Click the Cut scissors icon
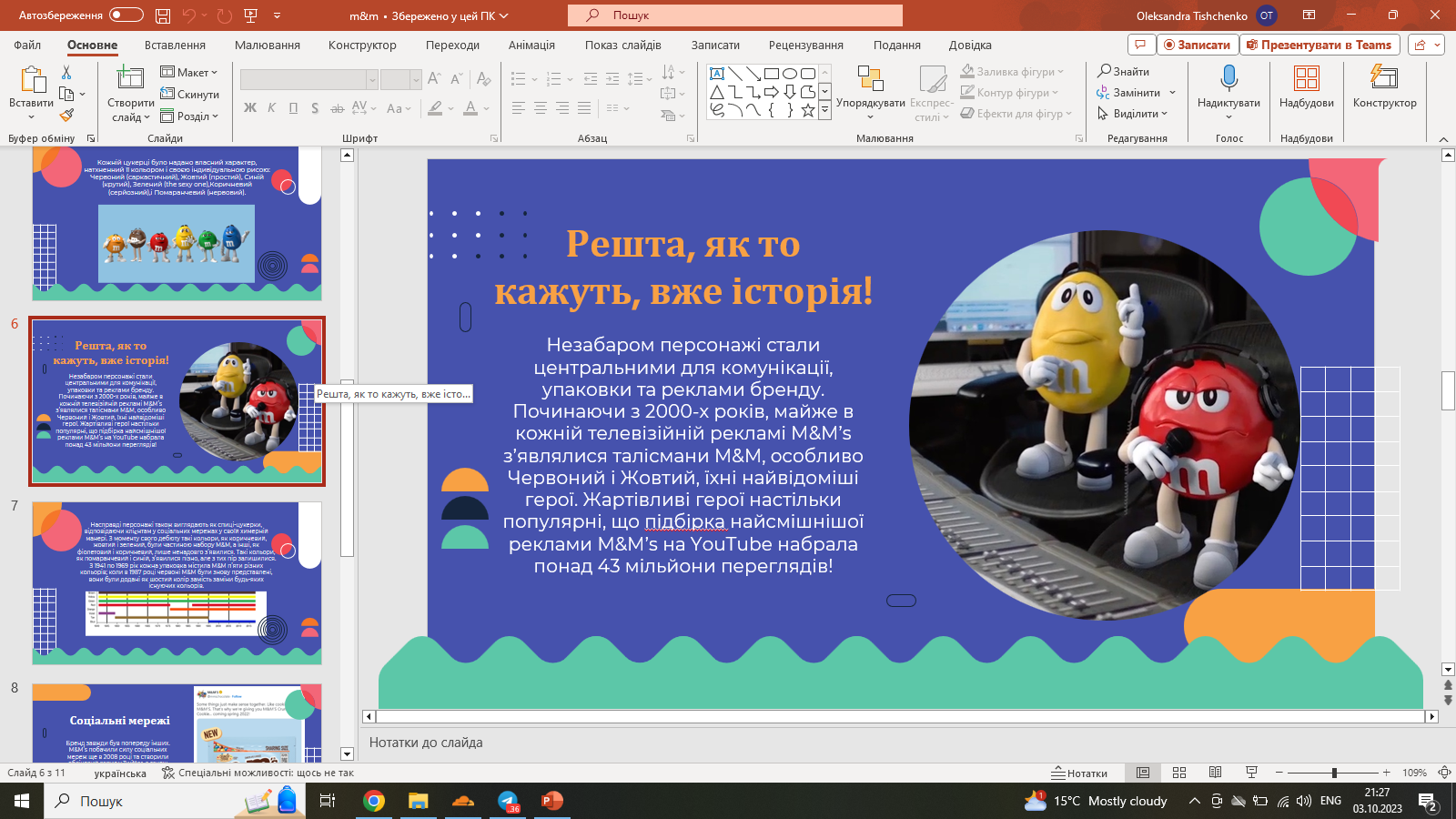Image resolution: width=1456 pixels, height=819 pixels. [66, 72]
